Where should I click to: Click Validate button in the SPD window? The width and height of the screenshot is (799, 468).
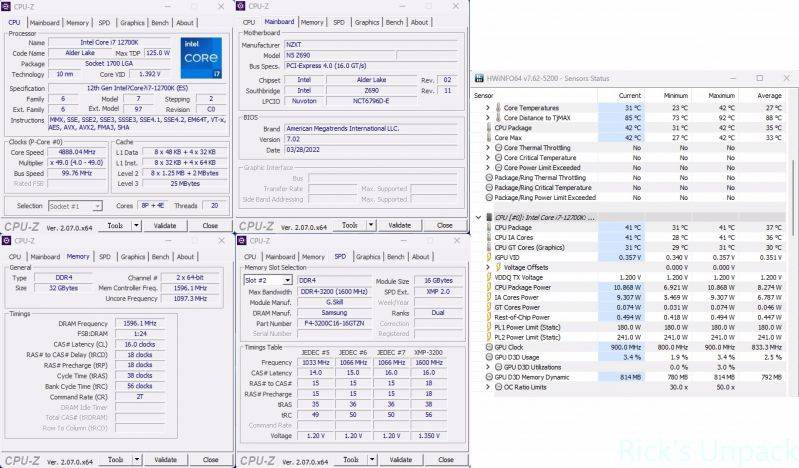point(401,459)
